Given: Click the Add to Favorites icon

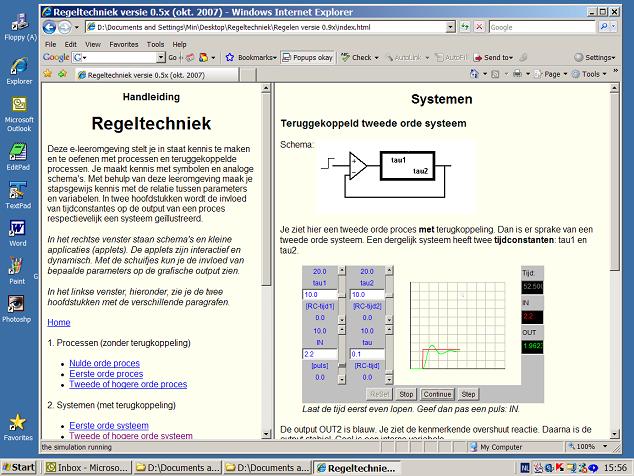Looking at the screenshot, I should (62, 74).
